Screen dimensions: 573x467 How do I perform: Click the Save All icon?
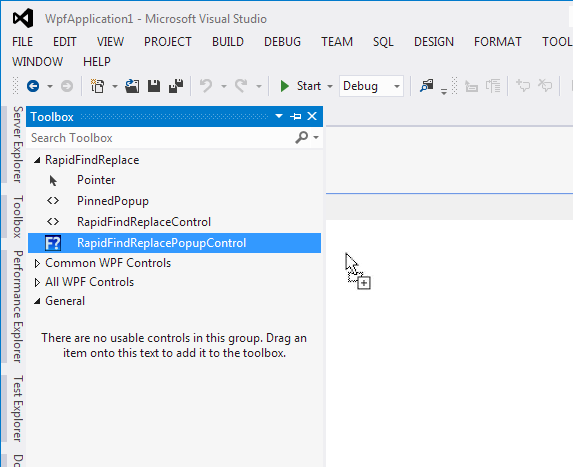pyautogui.click(x=176, y=86)
